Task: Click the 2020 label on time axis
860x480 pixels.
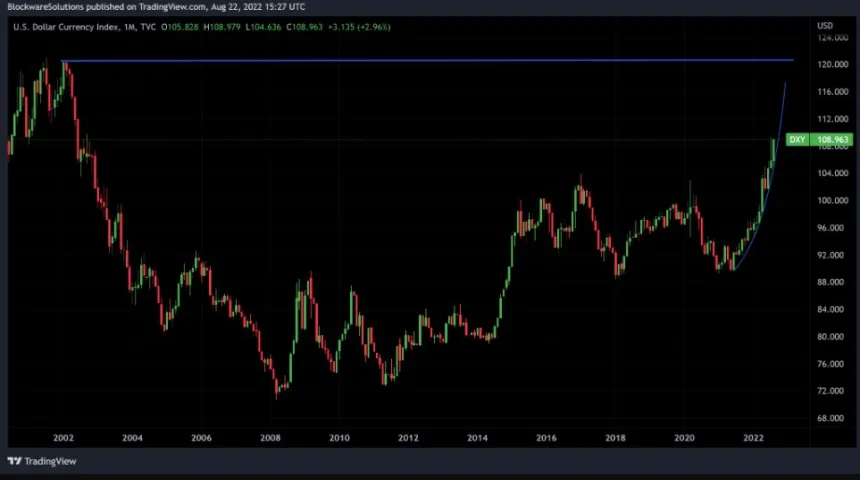Action: 684,438
